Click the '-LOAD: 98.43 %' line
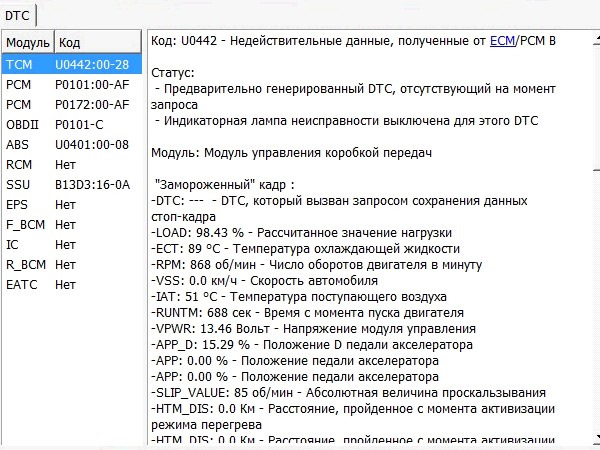The image size is (600, 450). [302, 233]
